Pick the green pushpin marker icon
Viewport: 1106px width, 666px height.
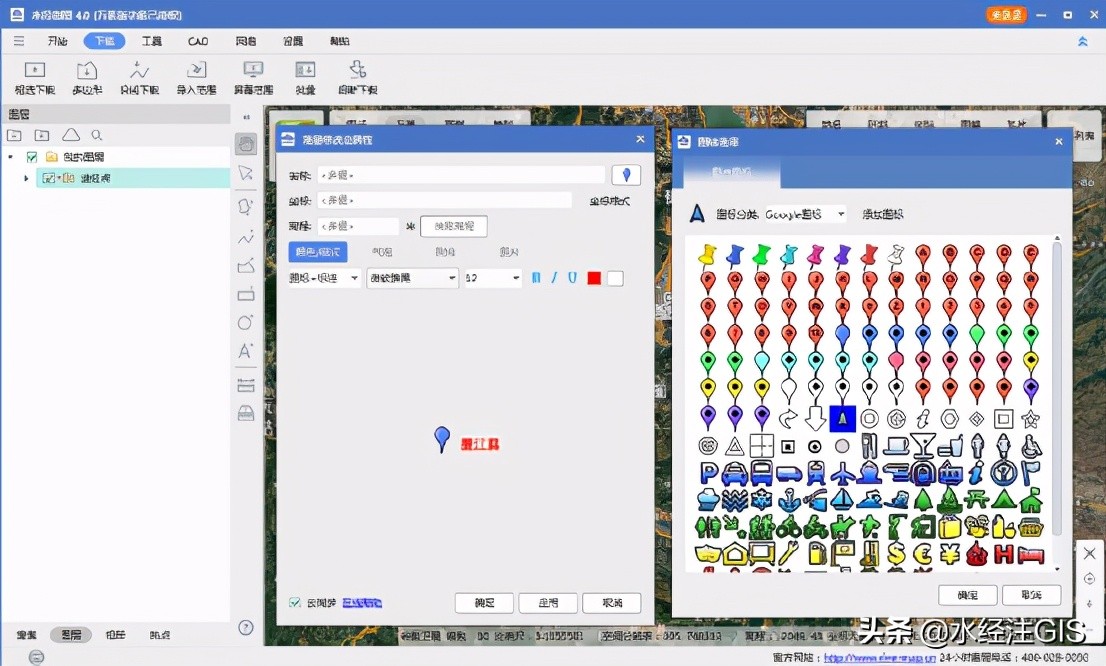[x=762, y=255]
